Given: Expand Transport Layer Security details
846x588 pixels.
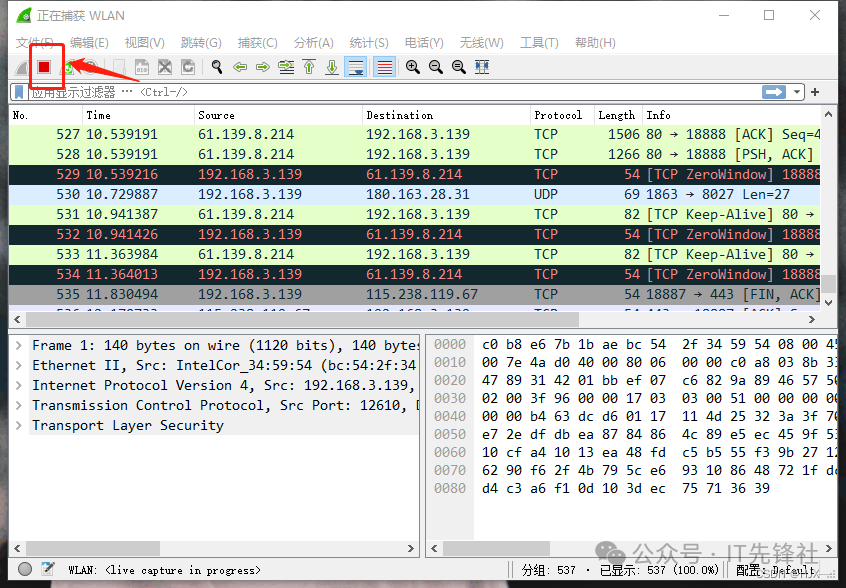Looking at the screenshot, I should tap(19, 425).
